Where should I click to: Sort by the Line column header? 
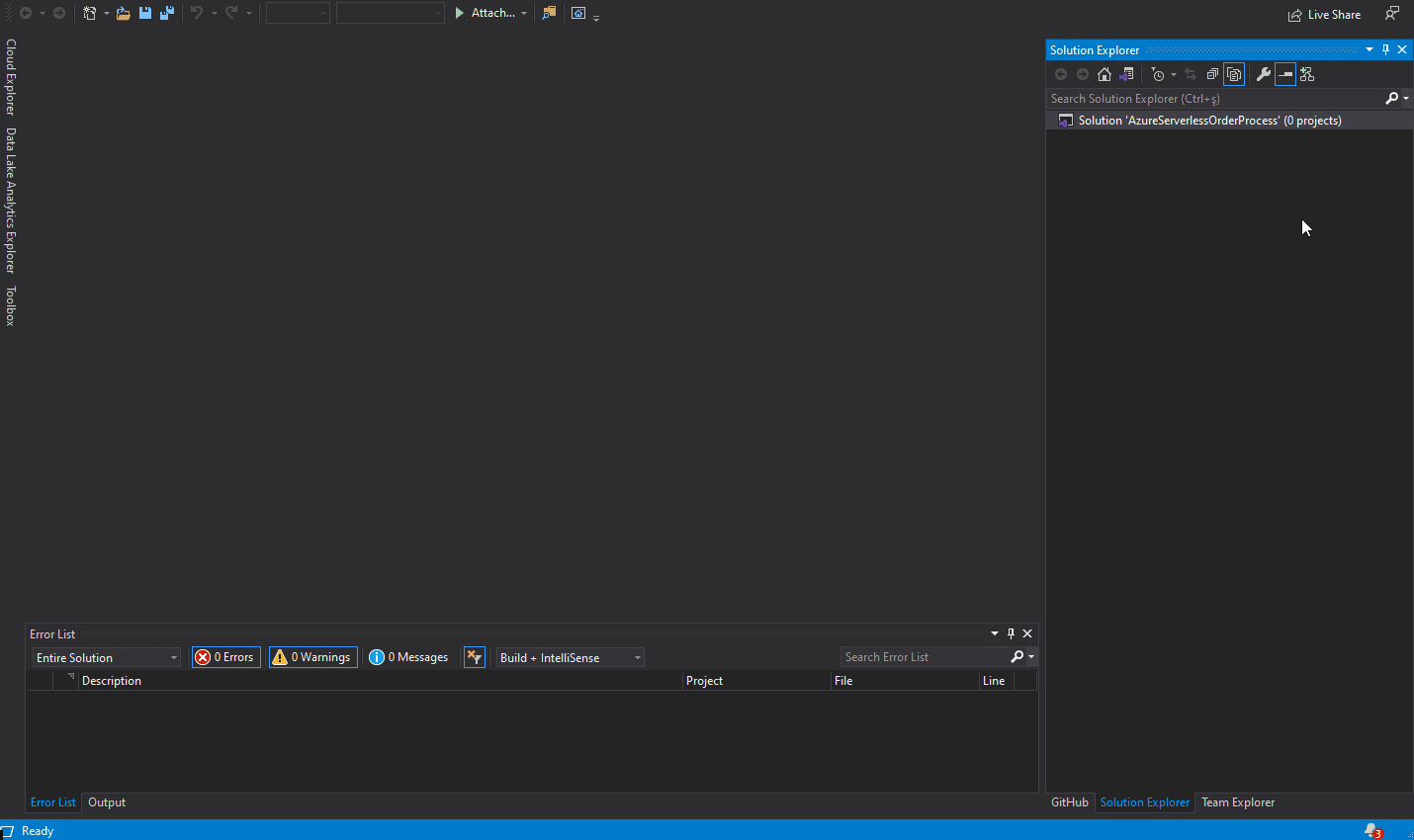pyautogui.click(x=997, y=681)
